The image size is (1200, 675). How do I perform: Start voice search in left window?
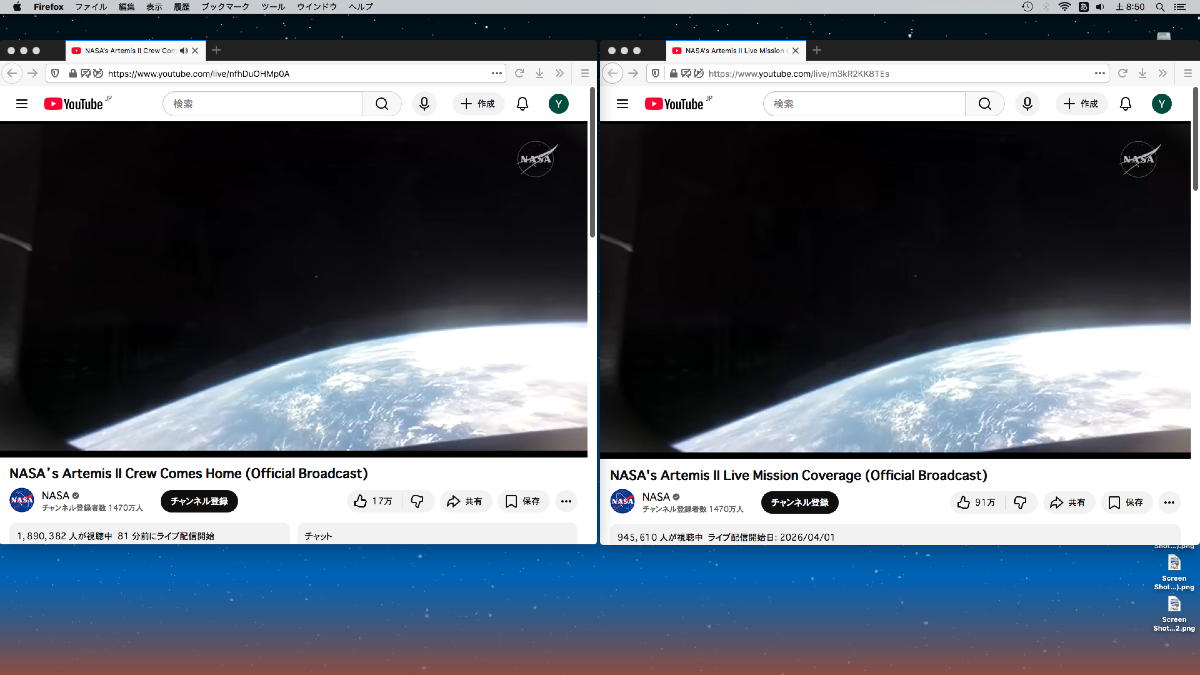point(424,104)
